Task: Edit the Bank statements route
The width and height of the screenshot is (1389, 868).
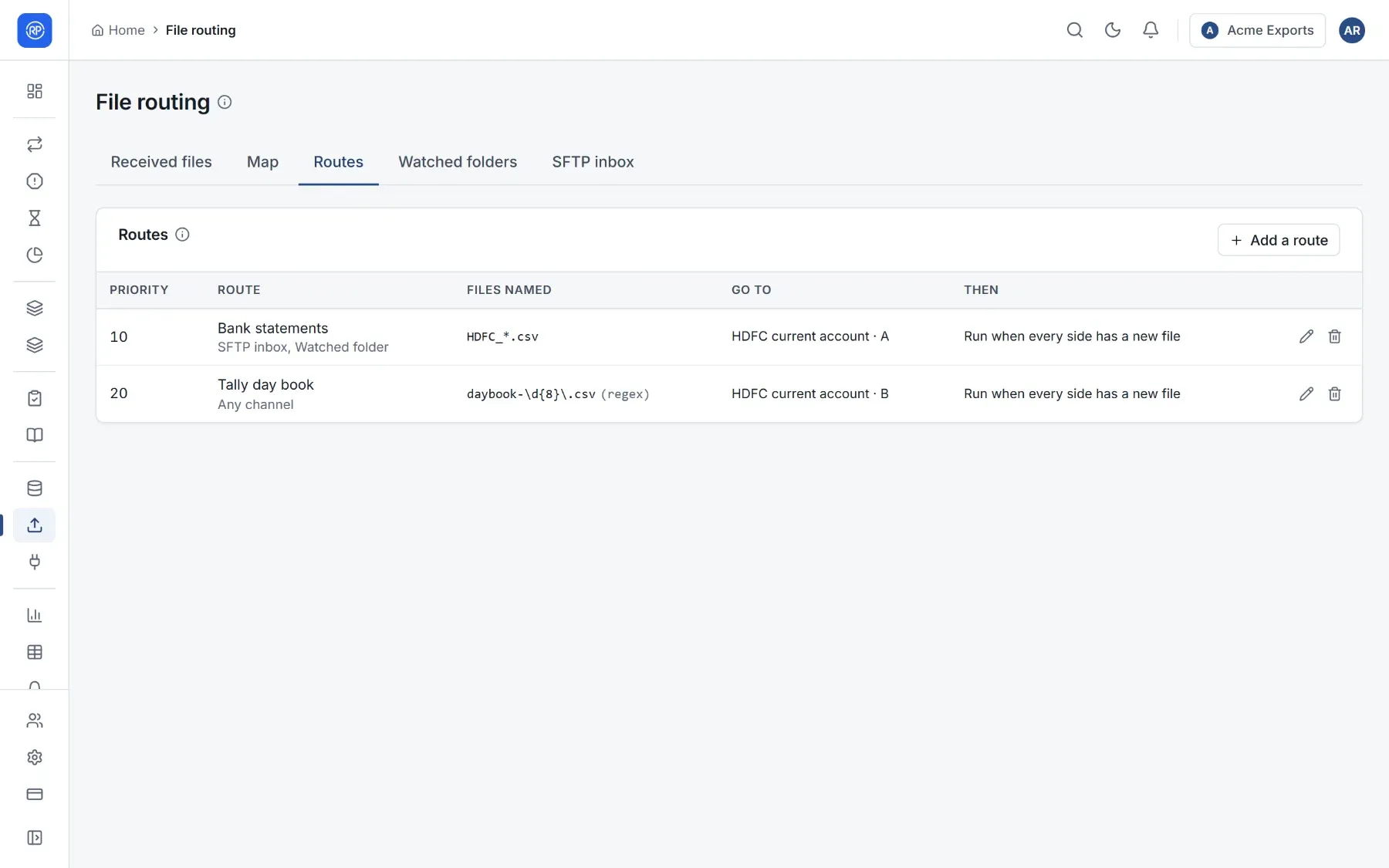Action: [1306, 336]
